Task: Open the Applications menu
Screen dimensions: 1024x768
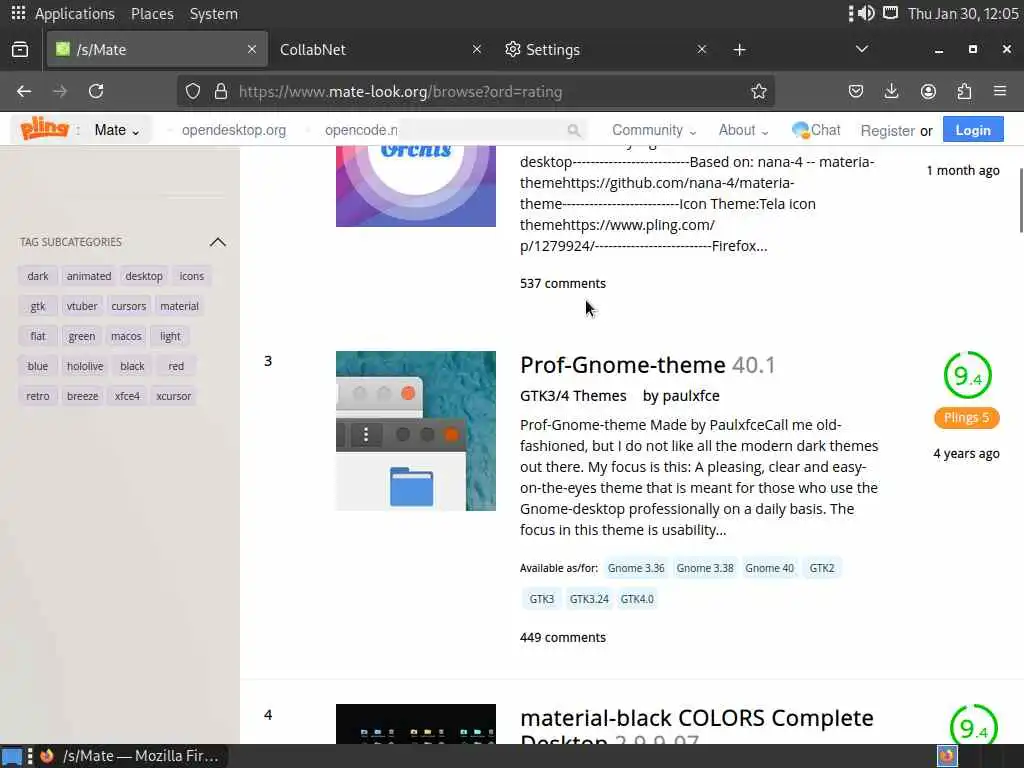Action: (x=74, y=14)
